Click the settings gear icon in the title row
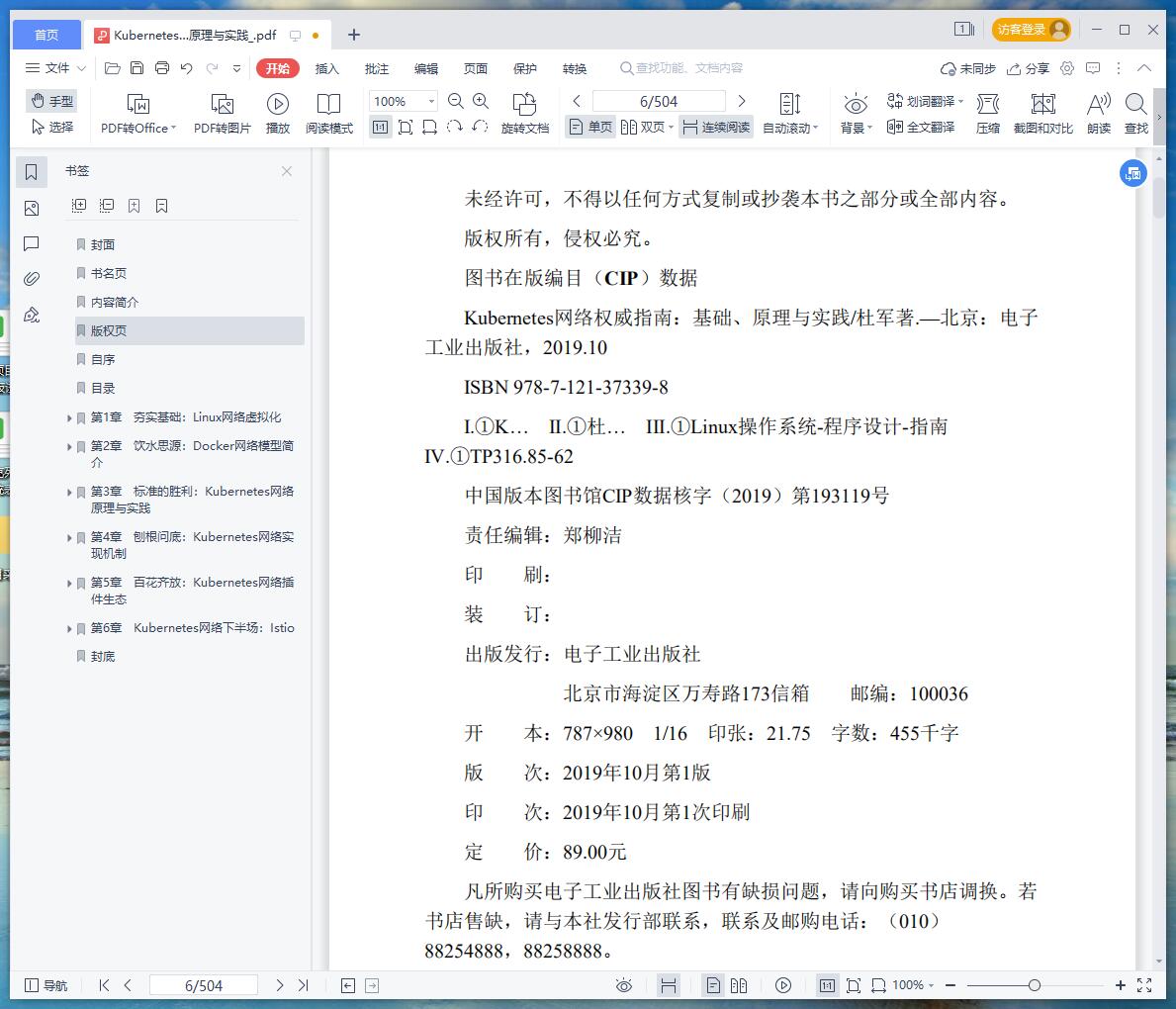1176x1009 pixels. click(x=1067, y=68)
